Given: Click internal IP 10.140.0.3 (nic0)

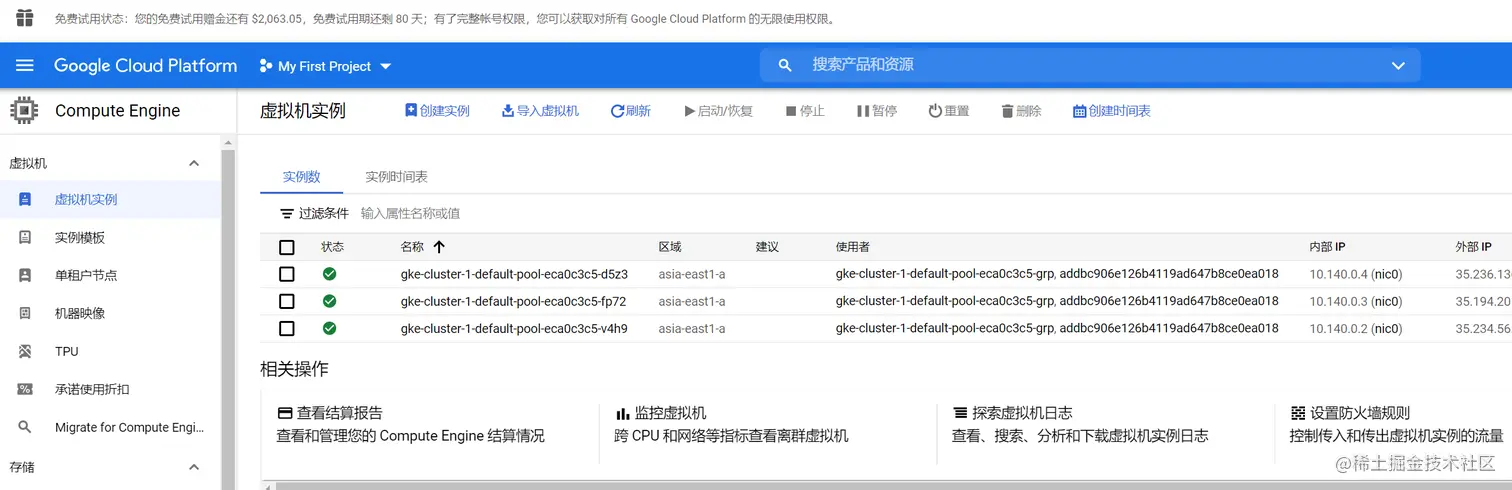Looking at the screenshot, I should coord(1356,301).
